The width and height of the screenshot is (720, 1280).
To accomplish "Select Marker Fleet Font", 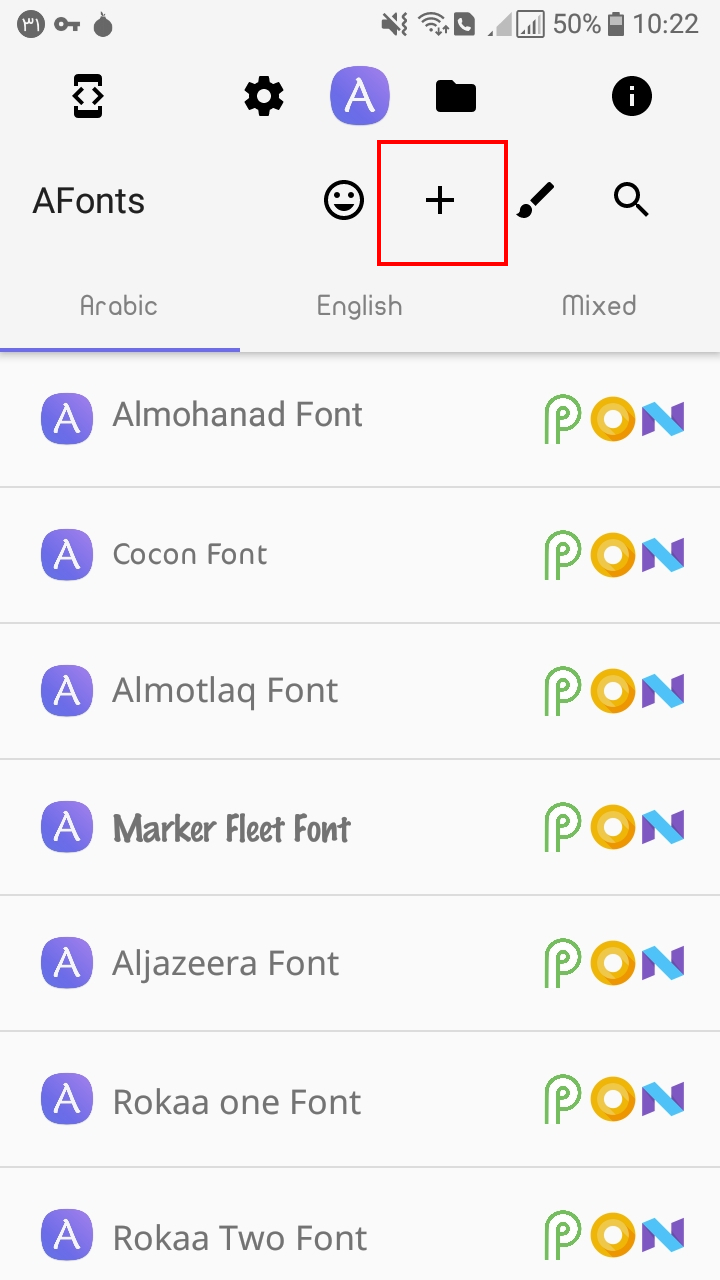I will tap(231, 828).
